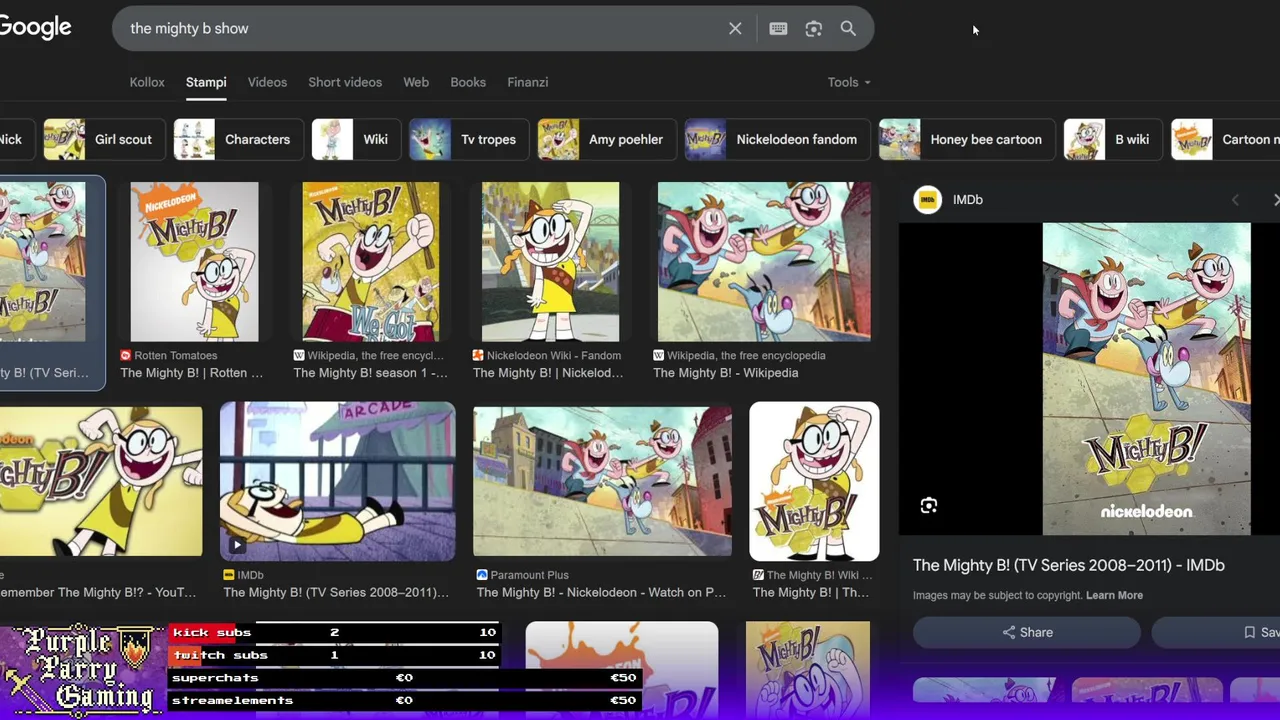Open the Nickelodeon Wiki Fandom Bessie thumbnail
1280x720 pixels.
point(550,262)
